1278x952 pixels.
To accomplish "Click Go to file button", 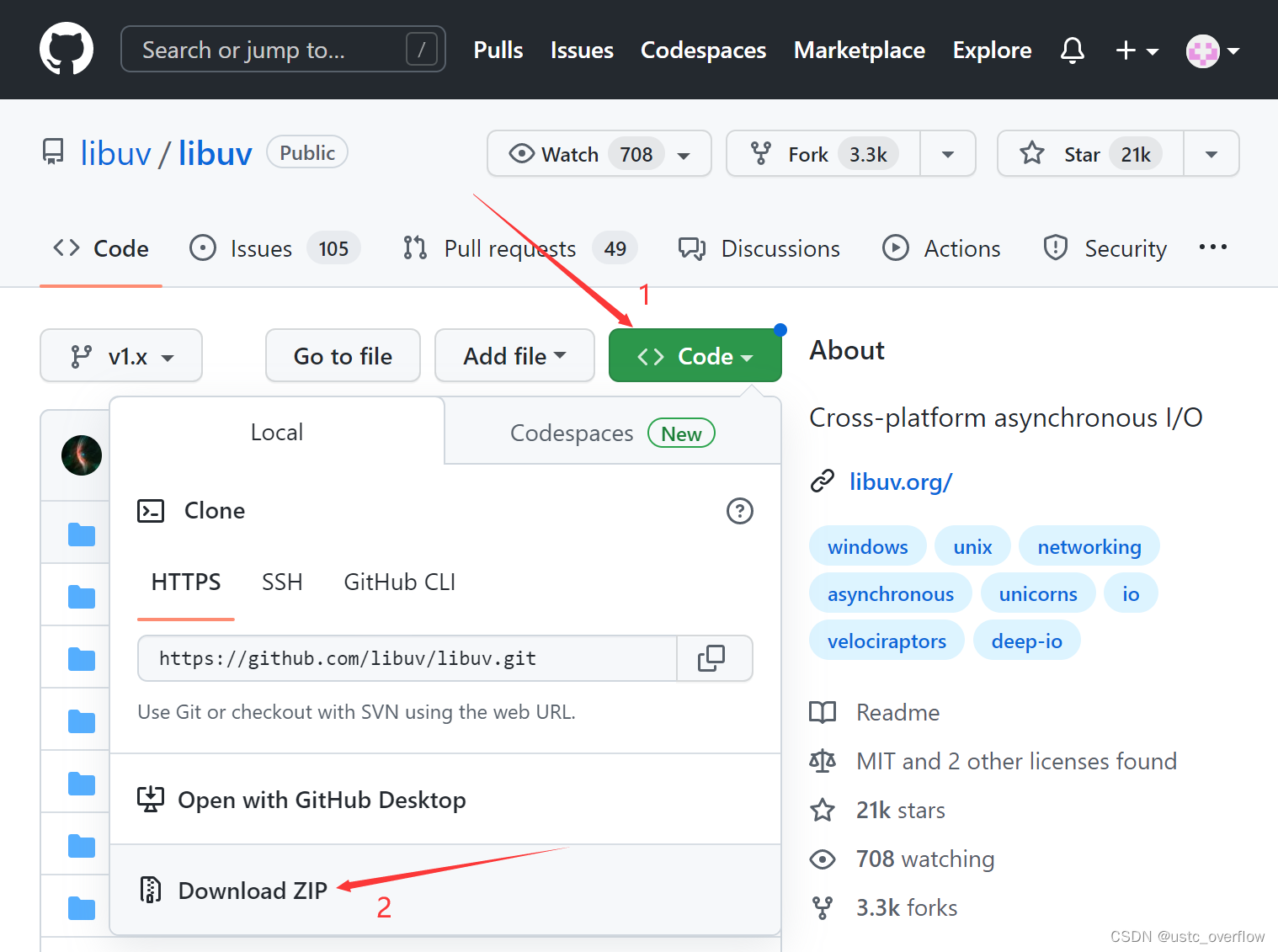I will coord(343,356).
